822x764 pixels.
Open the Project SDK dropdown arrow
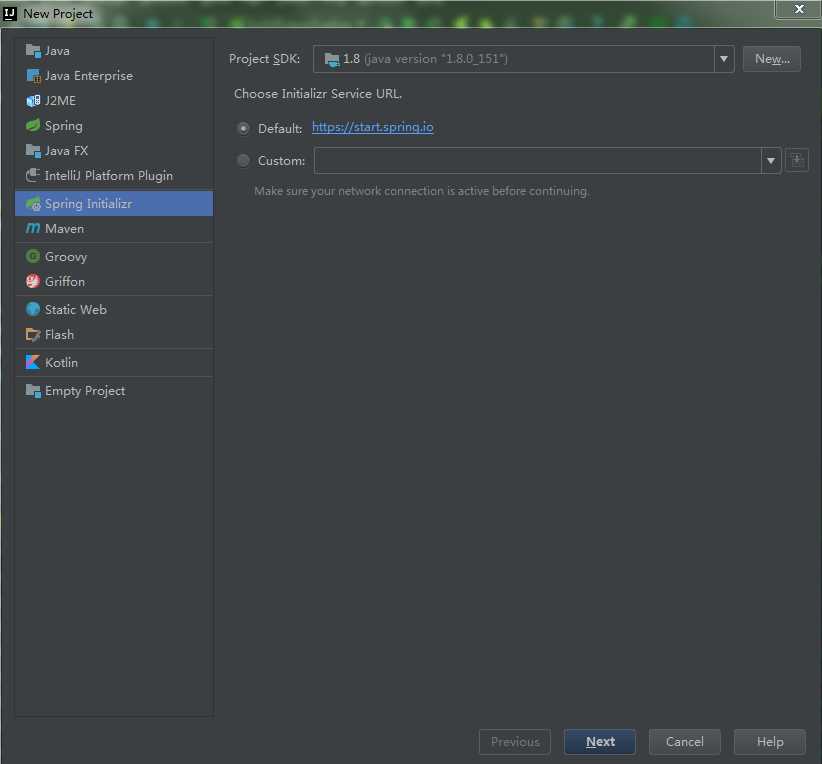[x=723, y=59]
